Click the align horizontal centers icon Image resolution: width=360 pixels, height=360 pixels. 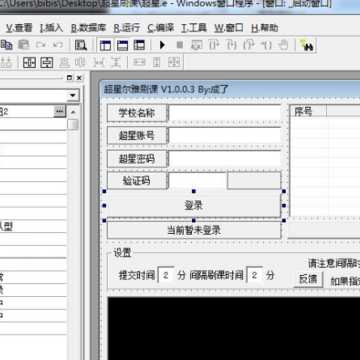(64, 62)
